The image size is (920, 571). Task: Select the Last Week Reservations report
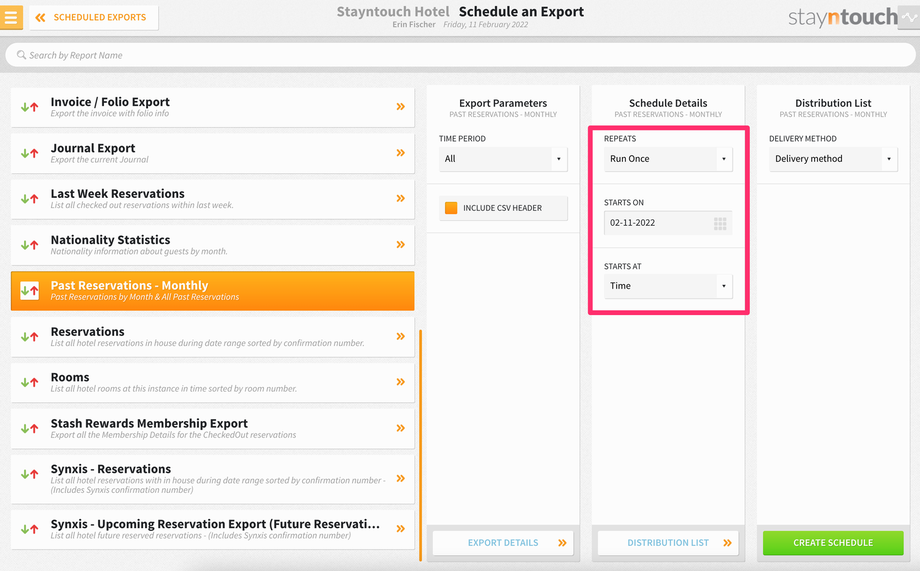[x=212, y=199]
